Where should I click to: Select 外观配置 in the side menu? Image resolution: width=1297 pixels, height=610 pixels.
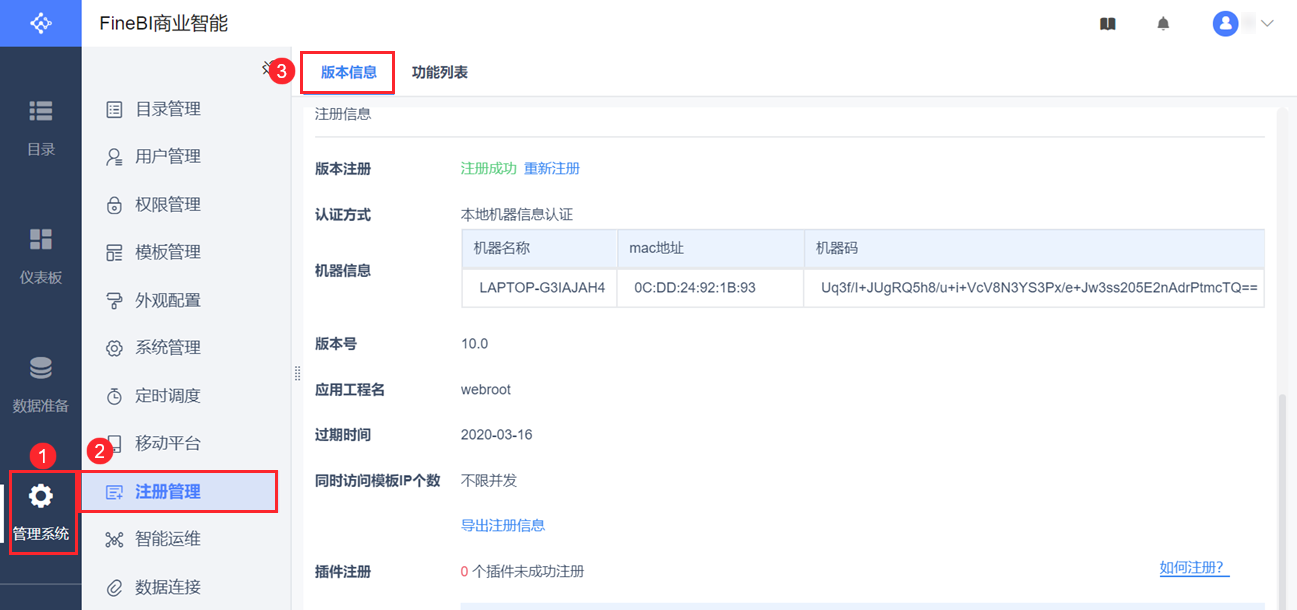click(x=168, y=300)
